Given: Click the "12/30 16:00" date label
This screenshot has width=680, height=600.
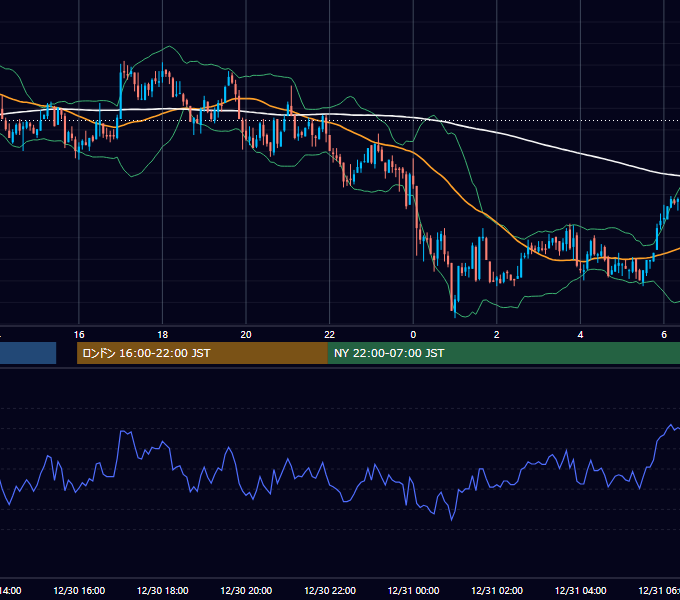Looking at the screenshot, I should coord(79,590).
